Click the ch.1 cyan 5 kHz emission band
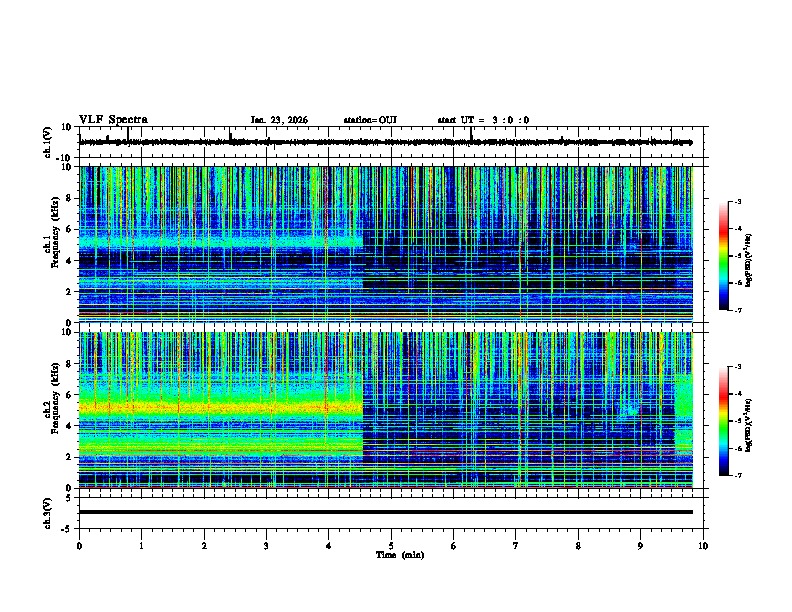The height and width of the screenshot is (612, 792). (221, 241)
